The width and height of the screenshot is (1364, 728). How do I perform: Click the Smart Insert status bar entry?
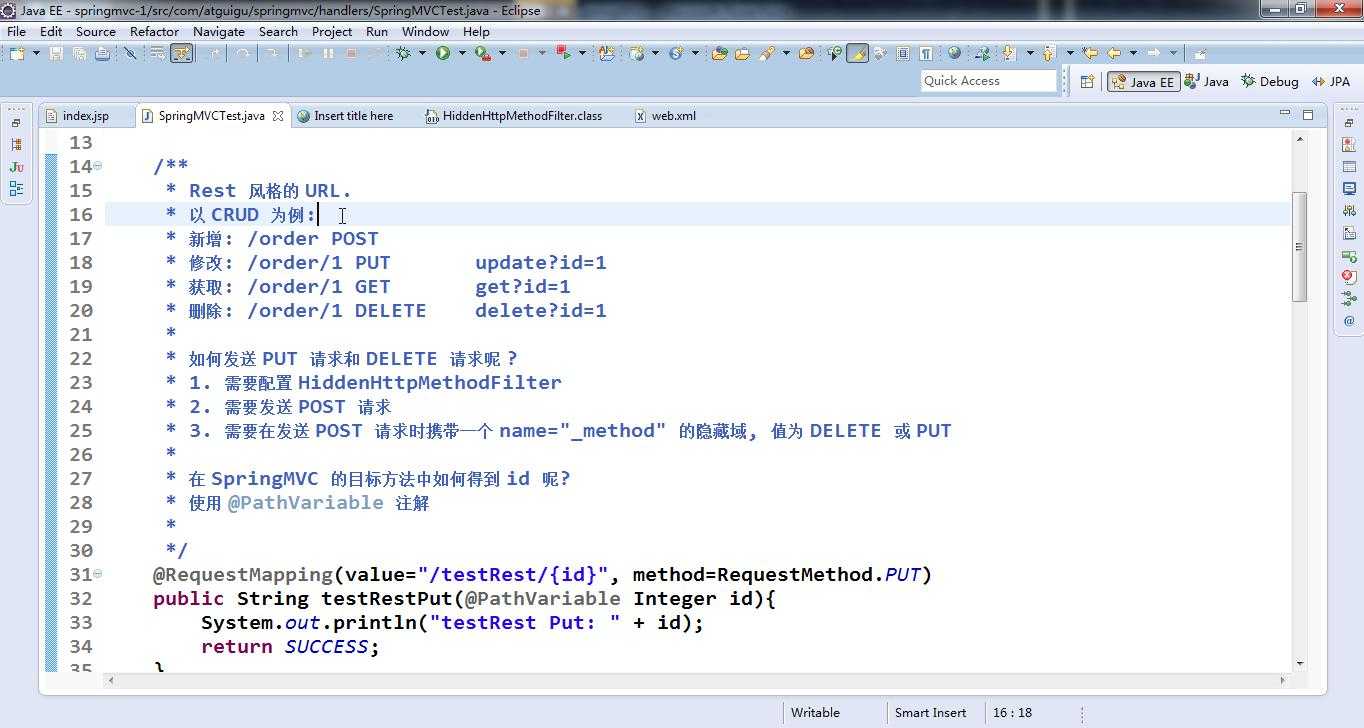click(x=930, y=713)
